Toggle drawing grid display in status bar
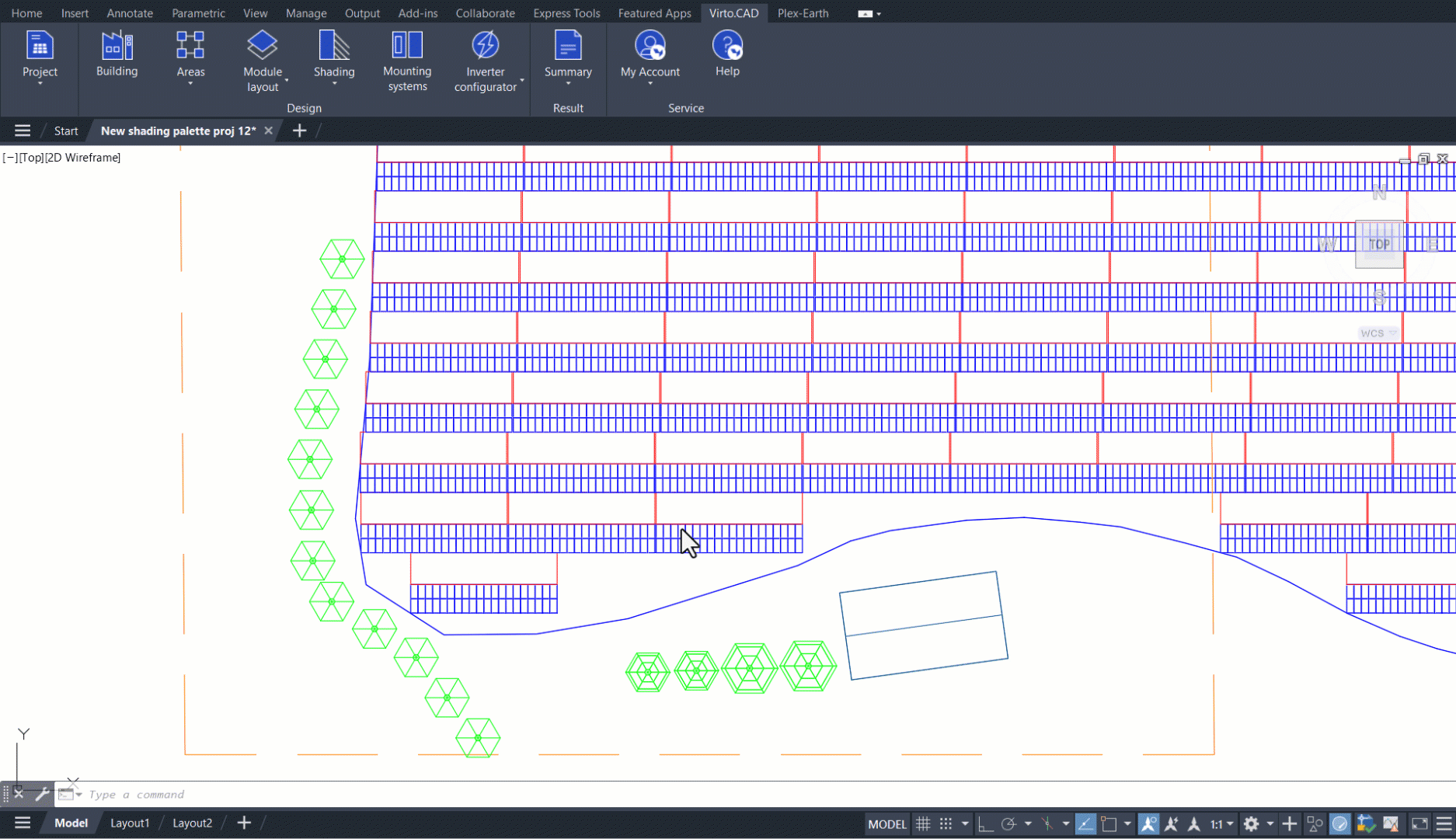 [x=923, y=824]
